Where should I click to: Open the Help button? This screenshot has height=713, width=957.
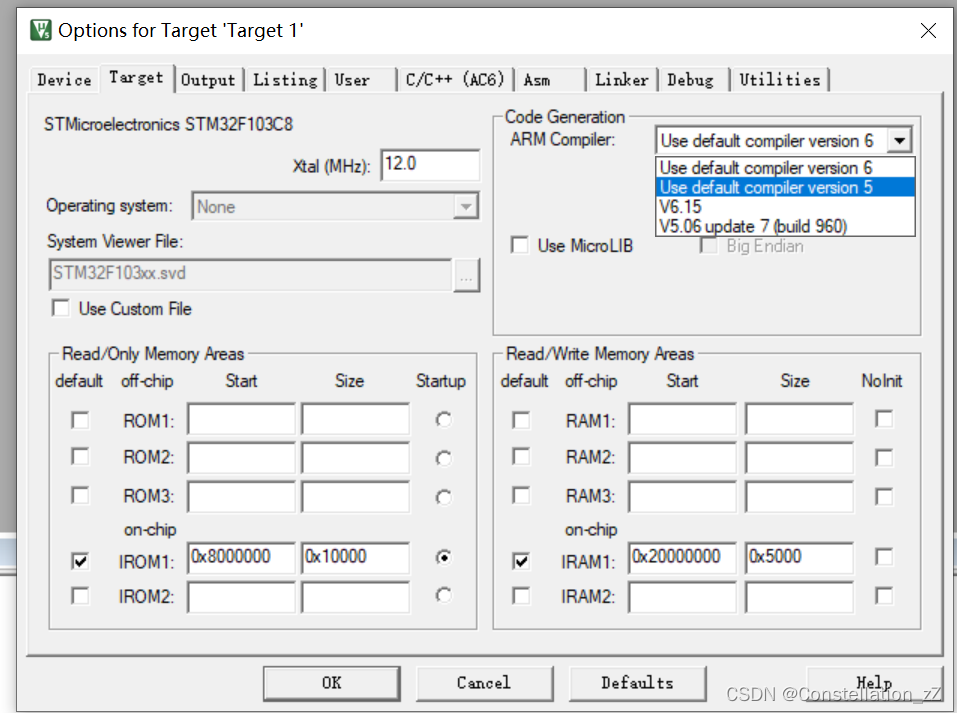875,683
